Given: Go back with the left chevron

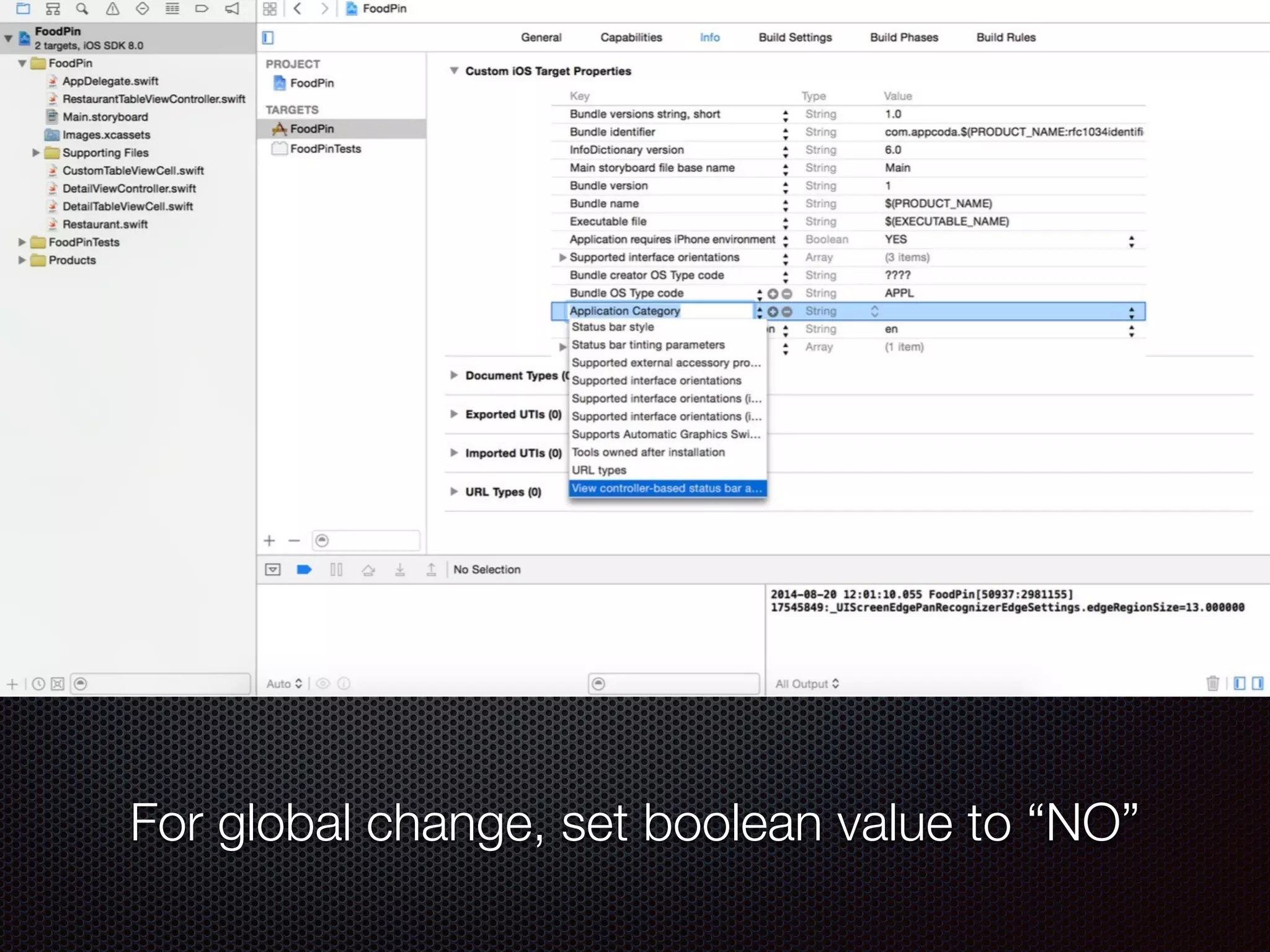Looking at the screenshot, I should coord(298,9).
